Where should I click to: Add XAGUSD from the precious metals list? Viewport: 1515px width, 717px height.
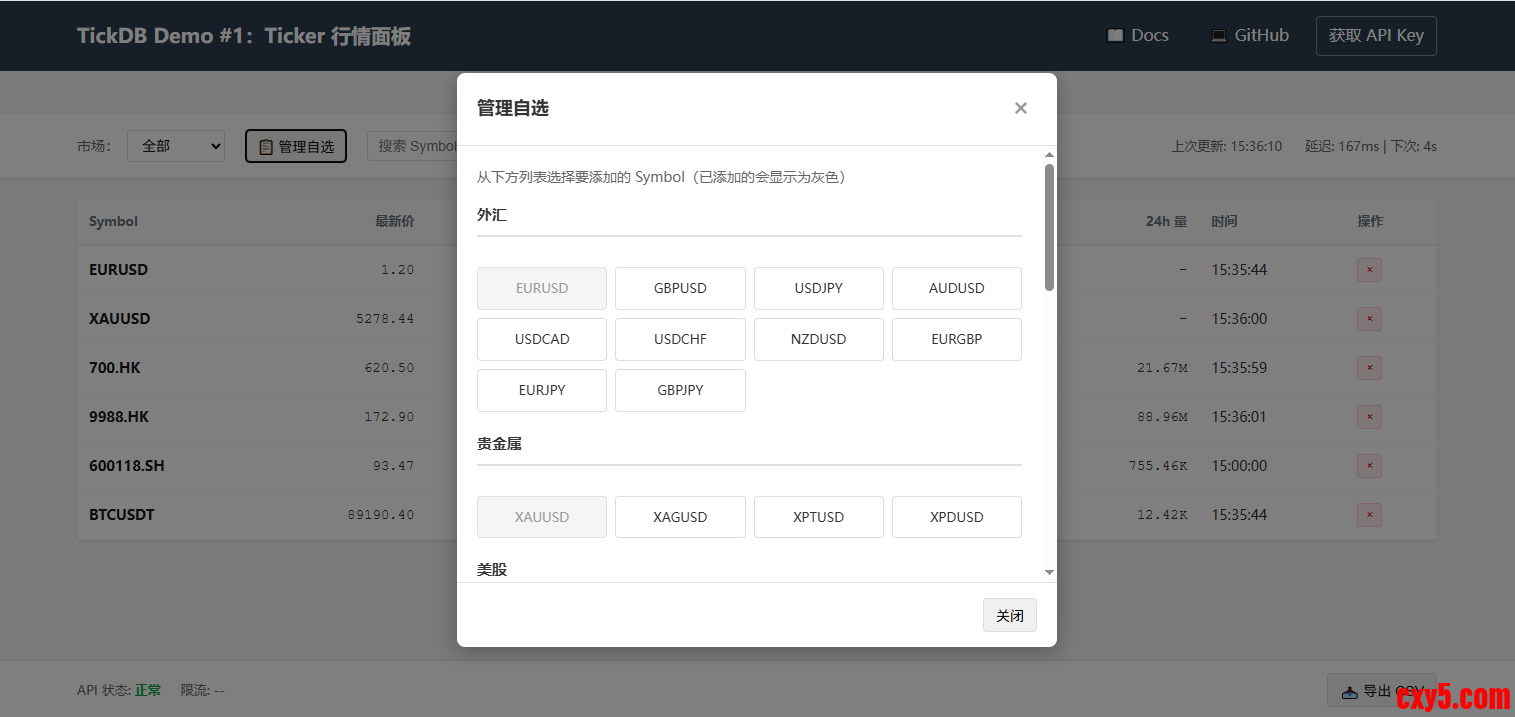coord(680,517)
